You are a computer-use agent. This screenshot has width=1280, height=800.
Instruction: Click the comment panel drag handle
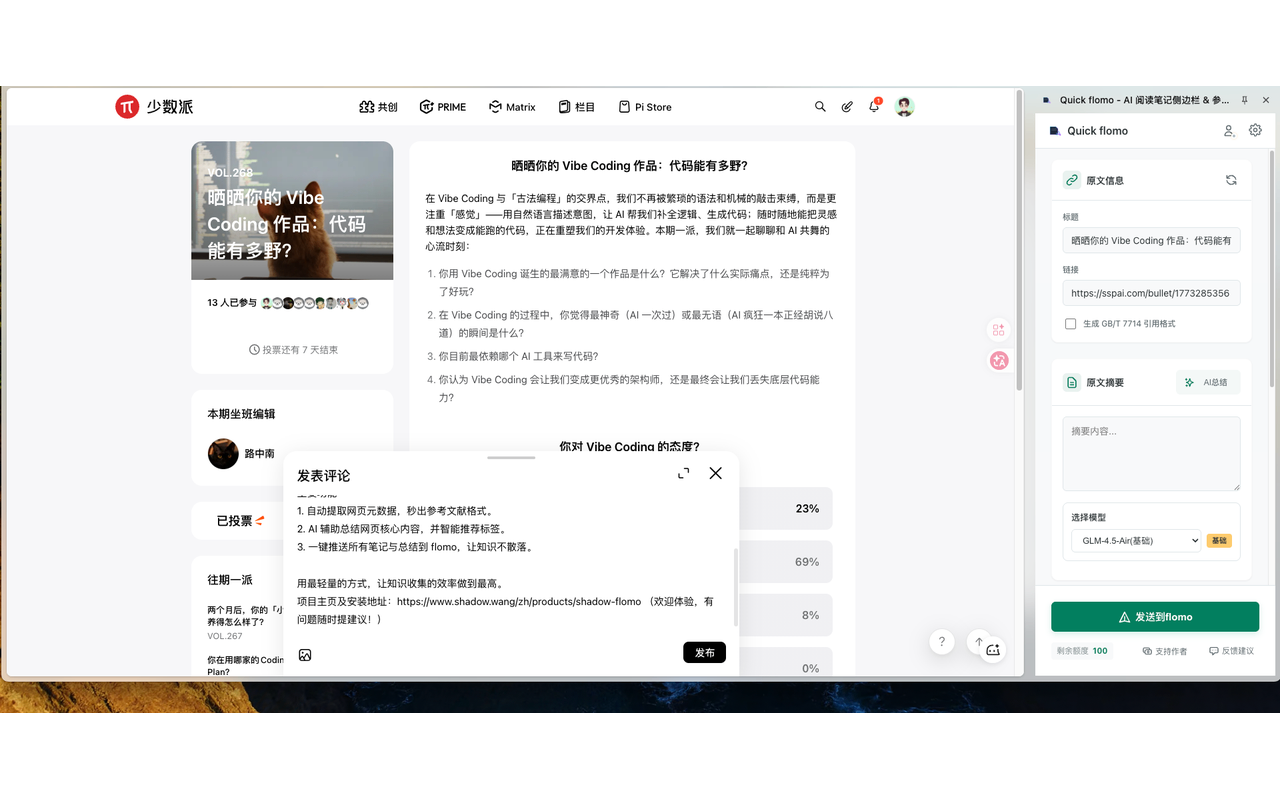512,457
